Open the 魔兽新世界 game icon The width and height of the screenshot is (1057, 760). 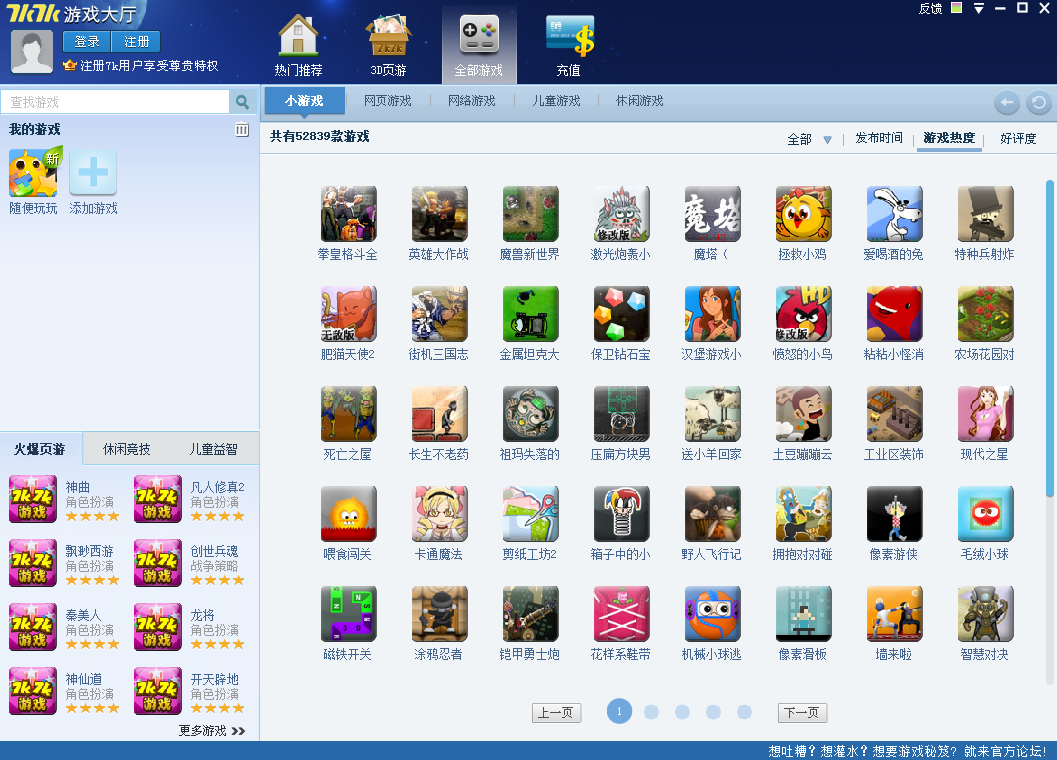(530, 214)
